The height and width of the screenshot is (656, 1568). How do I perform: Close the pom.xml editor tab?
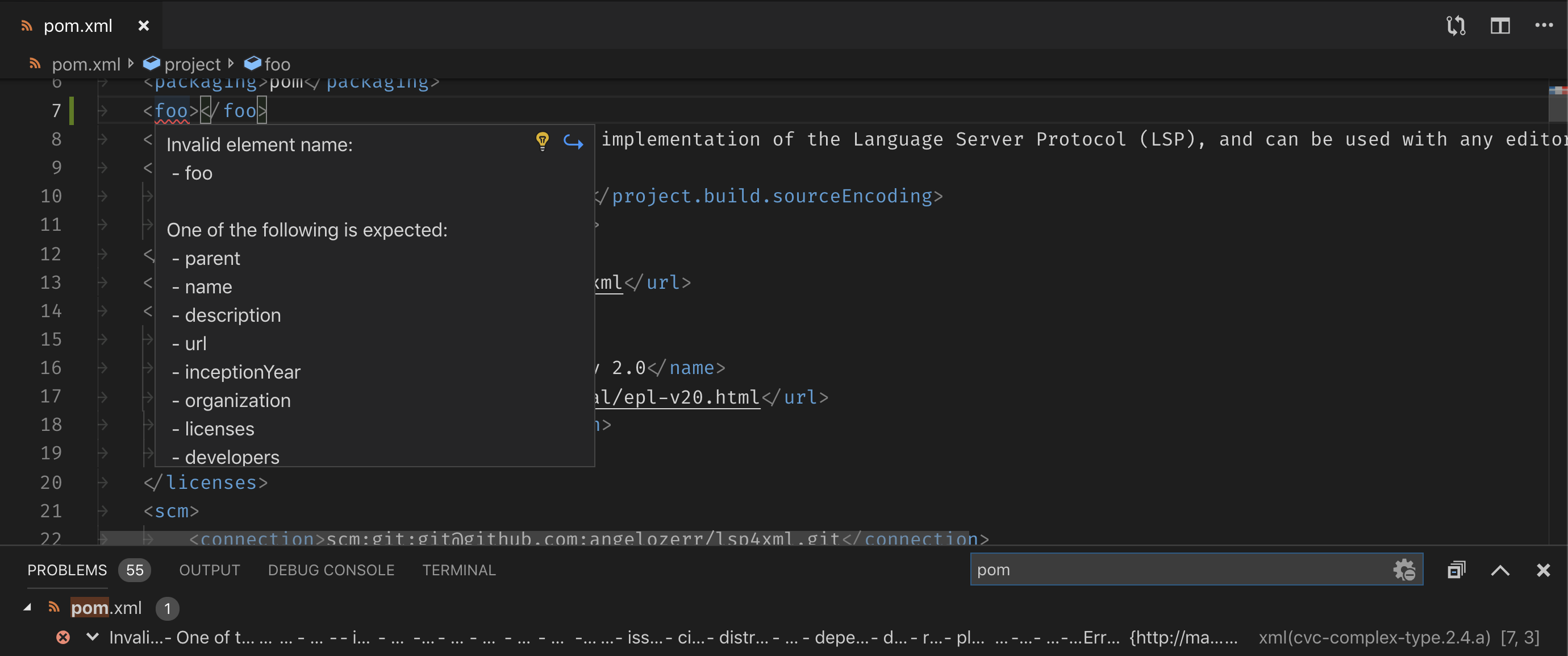[x=144, y=26]
